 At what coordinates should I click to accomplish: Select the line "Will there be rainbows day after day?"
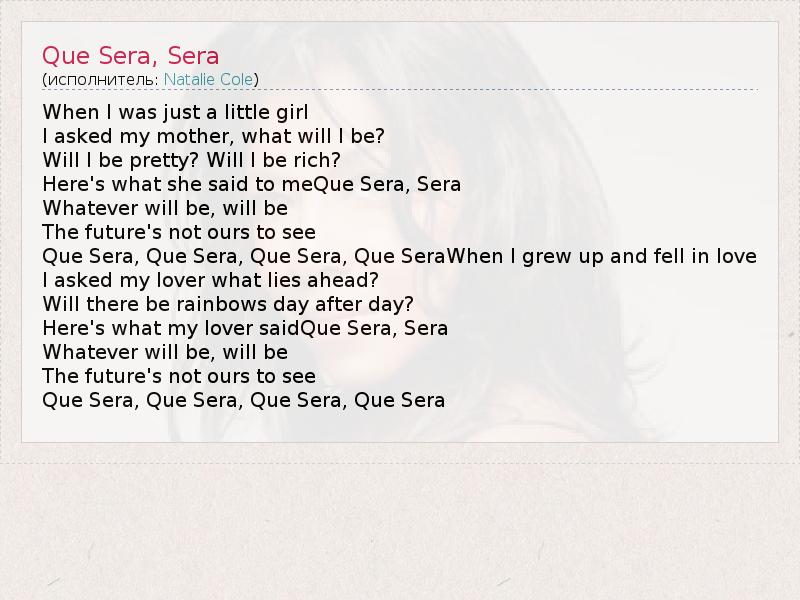click(x=228, y=304)
